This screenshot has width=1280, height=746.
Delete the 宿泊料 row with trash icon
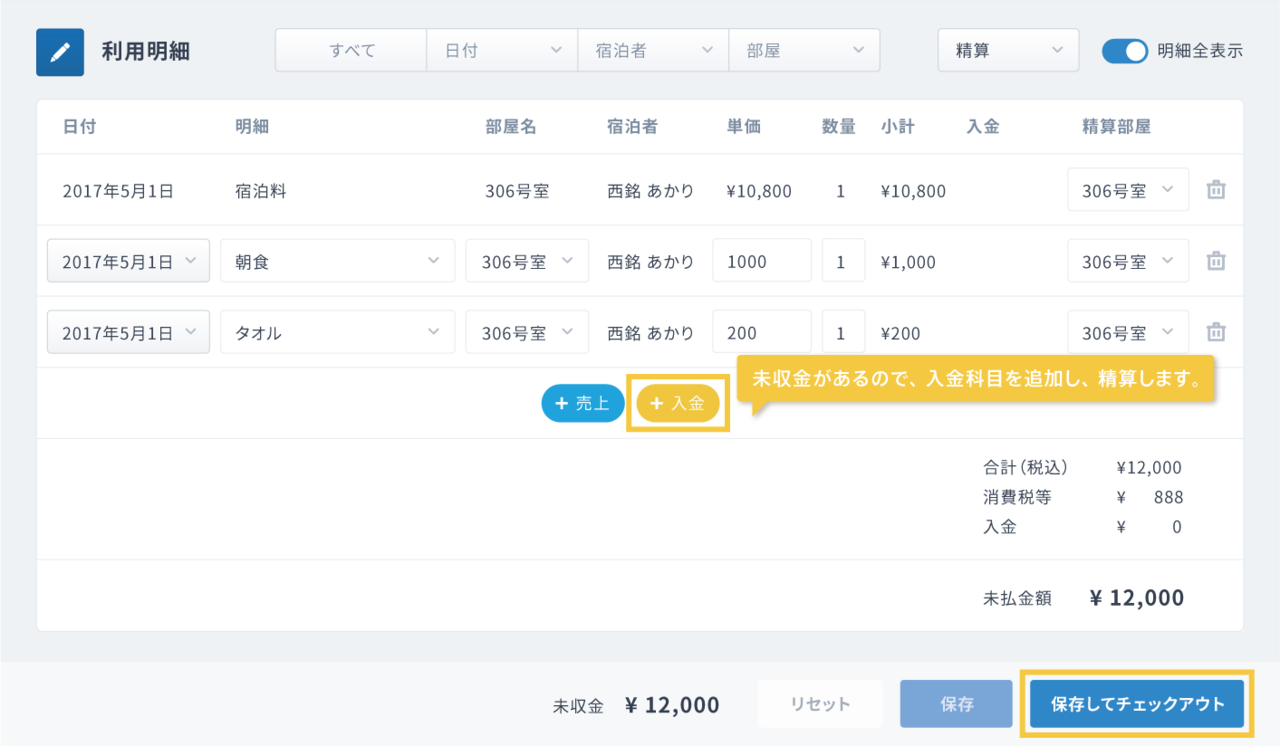tap(1216, 190)
